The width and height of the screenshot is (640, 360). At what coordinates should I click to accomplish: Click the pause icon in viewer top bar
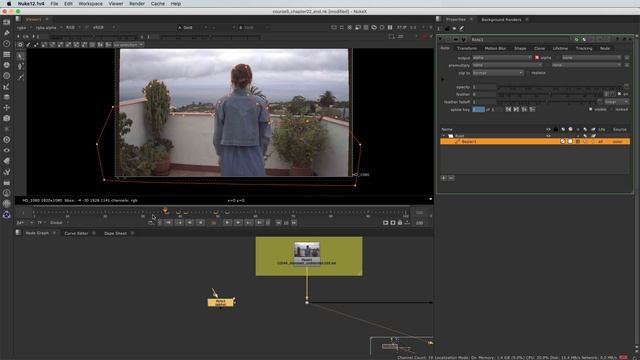tap(390, 27)
